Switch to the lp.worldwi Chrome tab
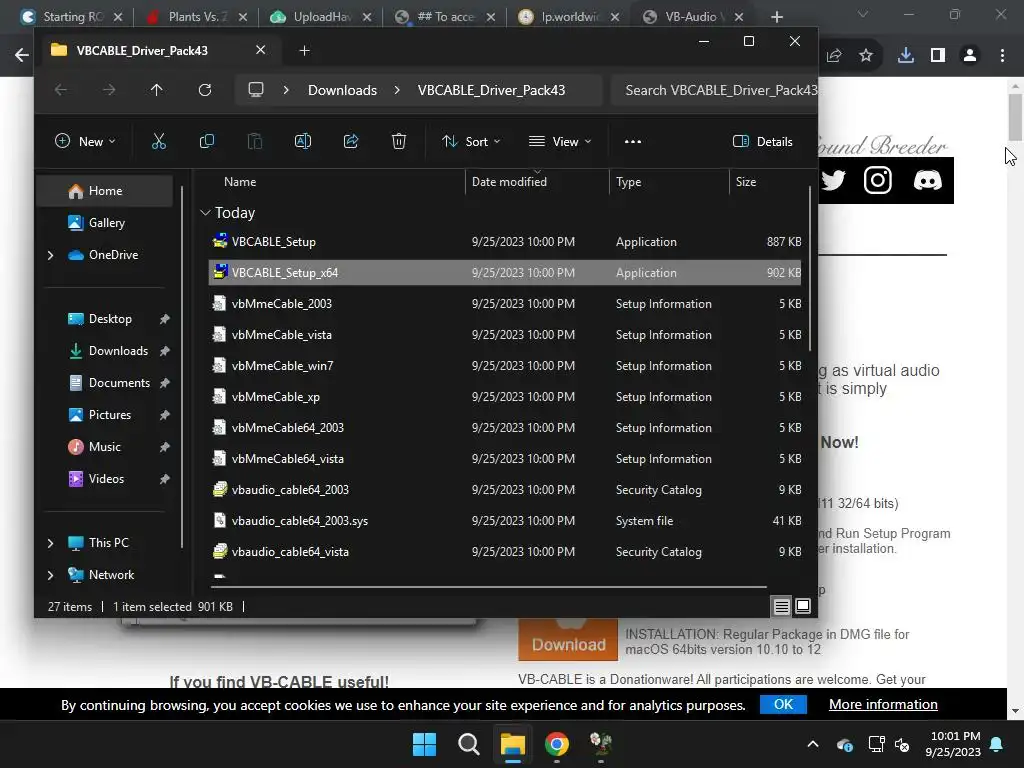 (569, 17)
